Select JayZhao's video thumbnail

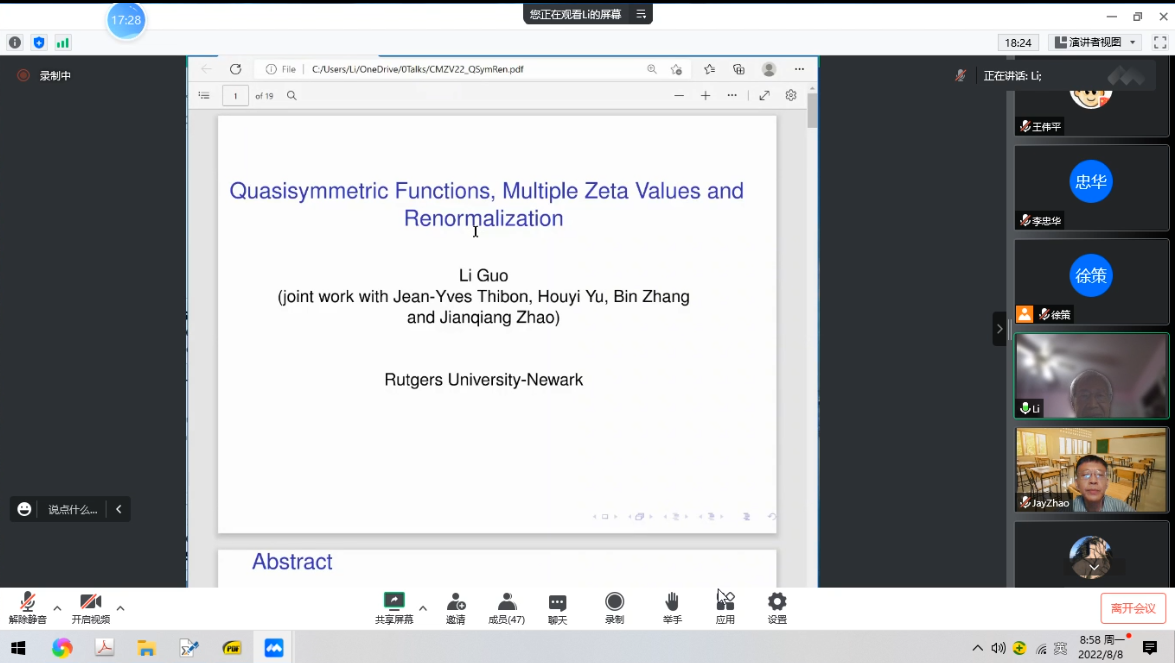coord(1091,469)
